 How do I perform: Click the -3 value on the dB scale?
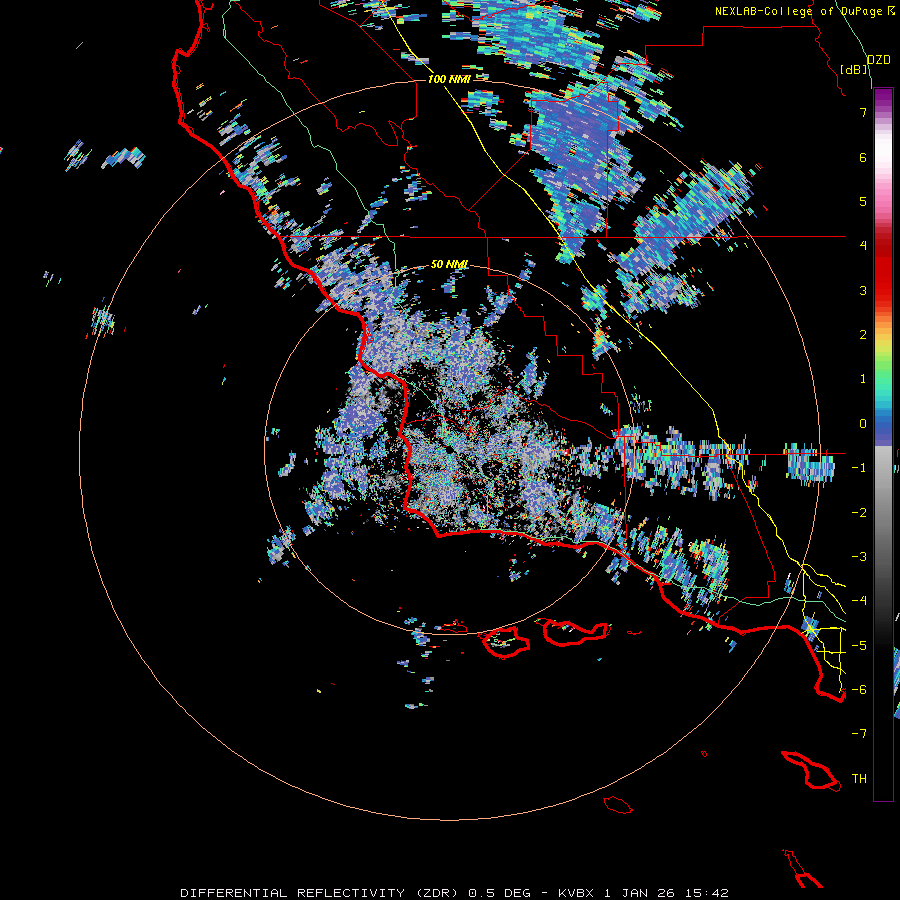point(859,556)
